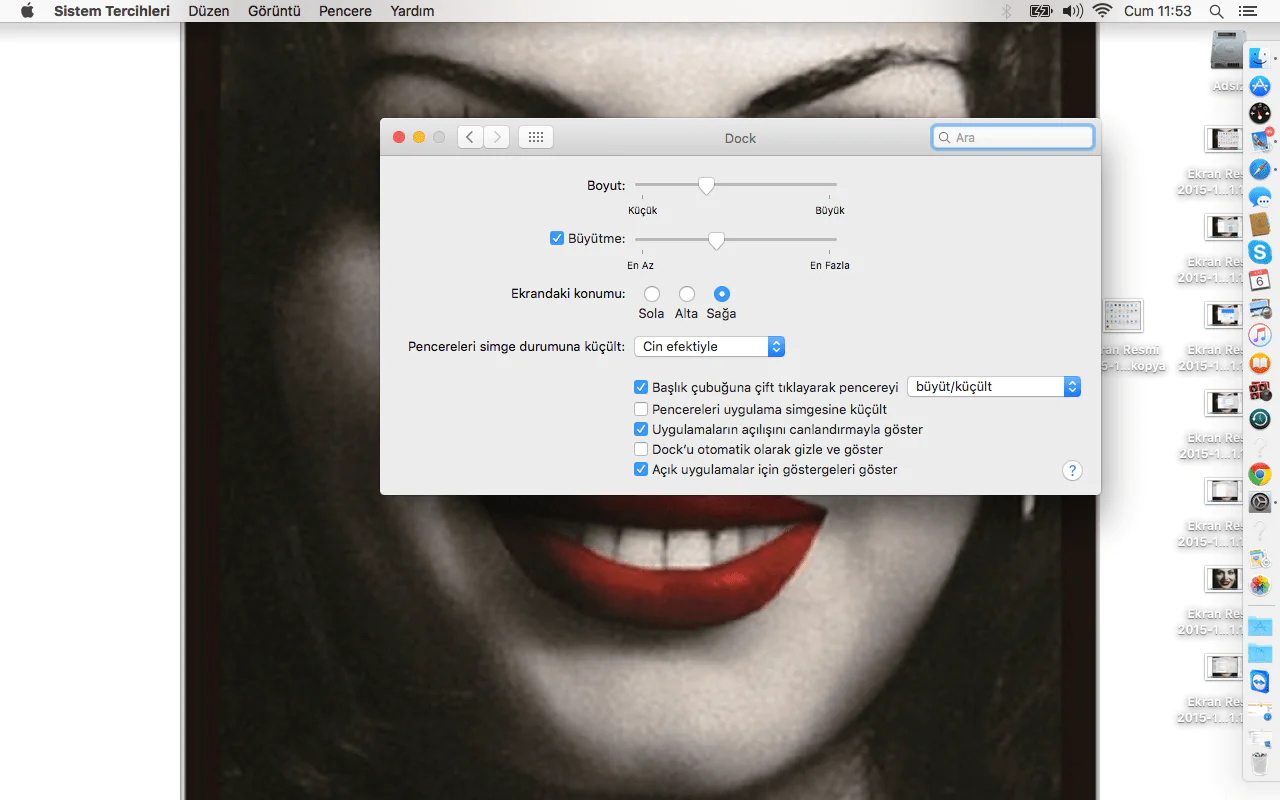Select the Sola position radio button
Image resolution: width=1280 pixels, height=800 pixels.
pos(652,294)
